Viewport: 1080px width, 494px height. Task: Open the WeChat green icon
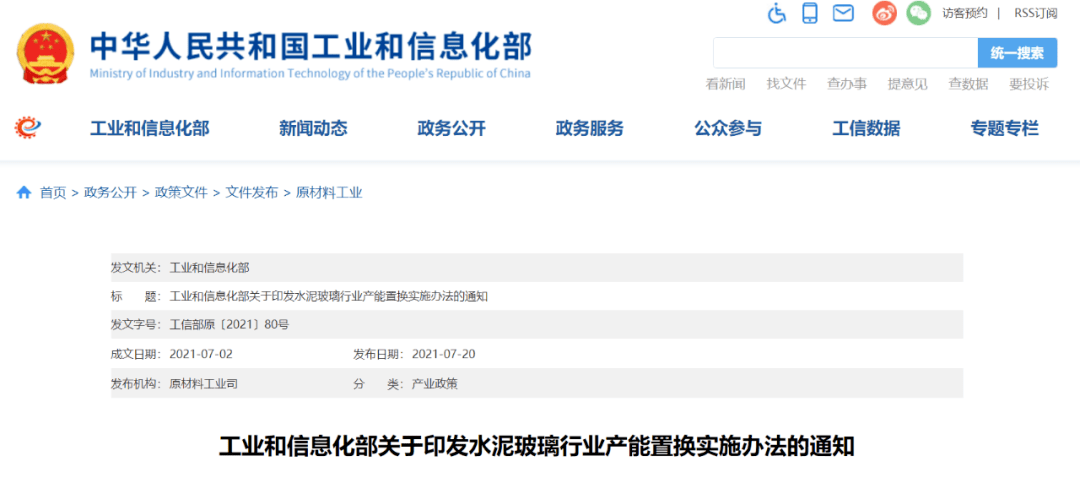click(x=918, y=13)
